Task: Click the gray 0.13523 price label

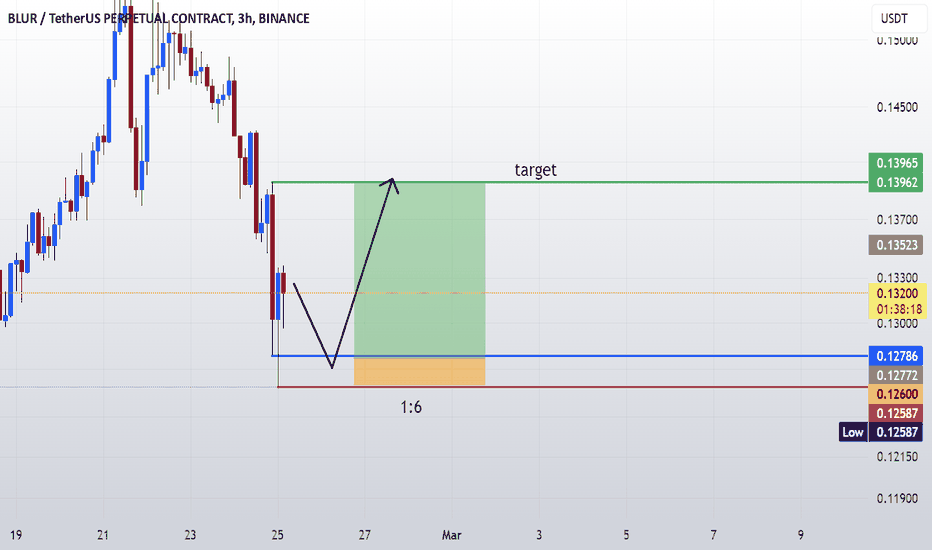Action: 896,245
